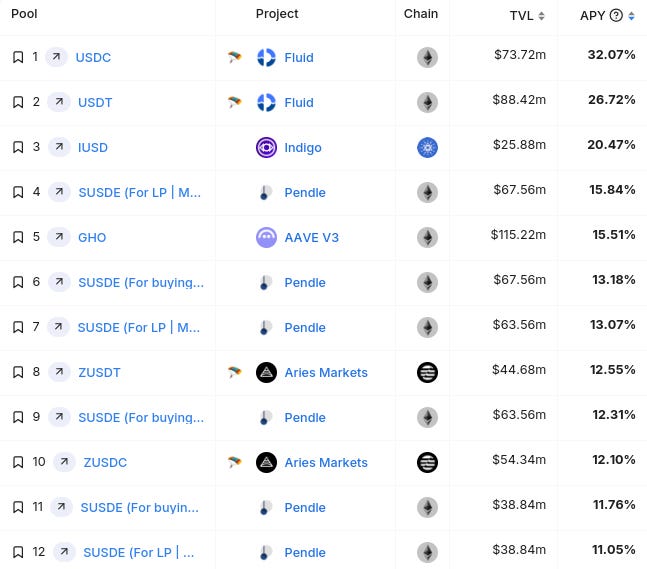The height and width of the screenshot is (569, 647).
Task: Toggle bookmark on row 12 SUSDE pool
Action: click(x=18, y=552)
